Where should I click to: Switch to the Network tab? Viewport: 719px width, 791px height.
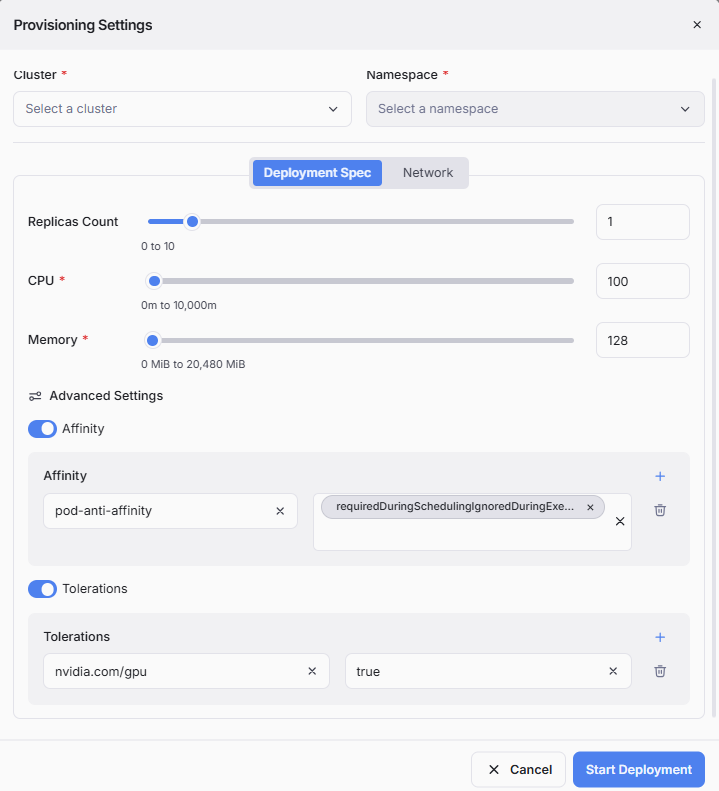point(428,173)
